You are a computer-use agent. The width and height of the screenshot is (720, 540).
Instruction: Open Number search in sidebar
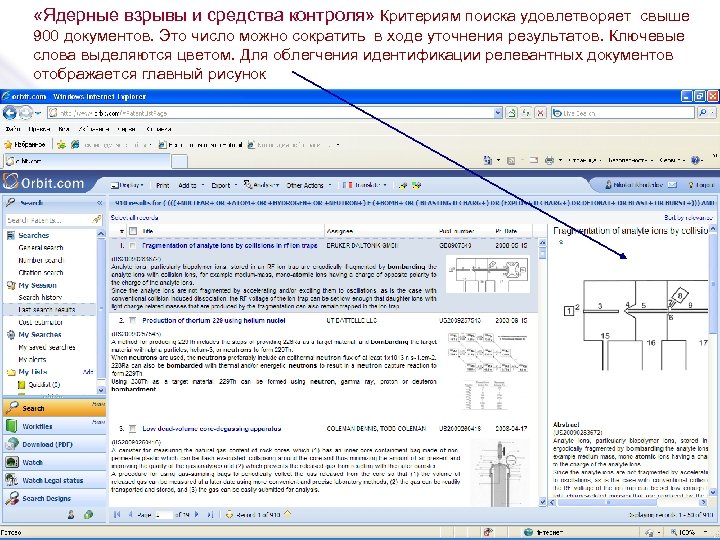coord(41,260)
